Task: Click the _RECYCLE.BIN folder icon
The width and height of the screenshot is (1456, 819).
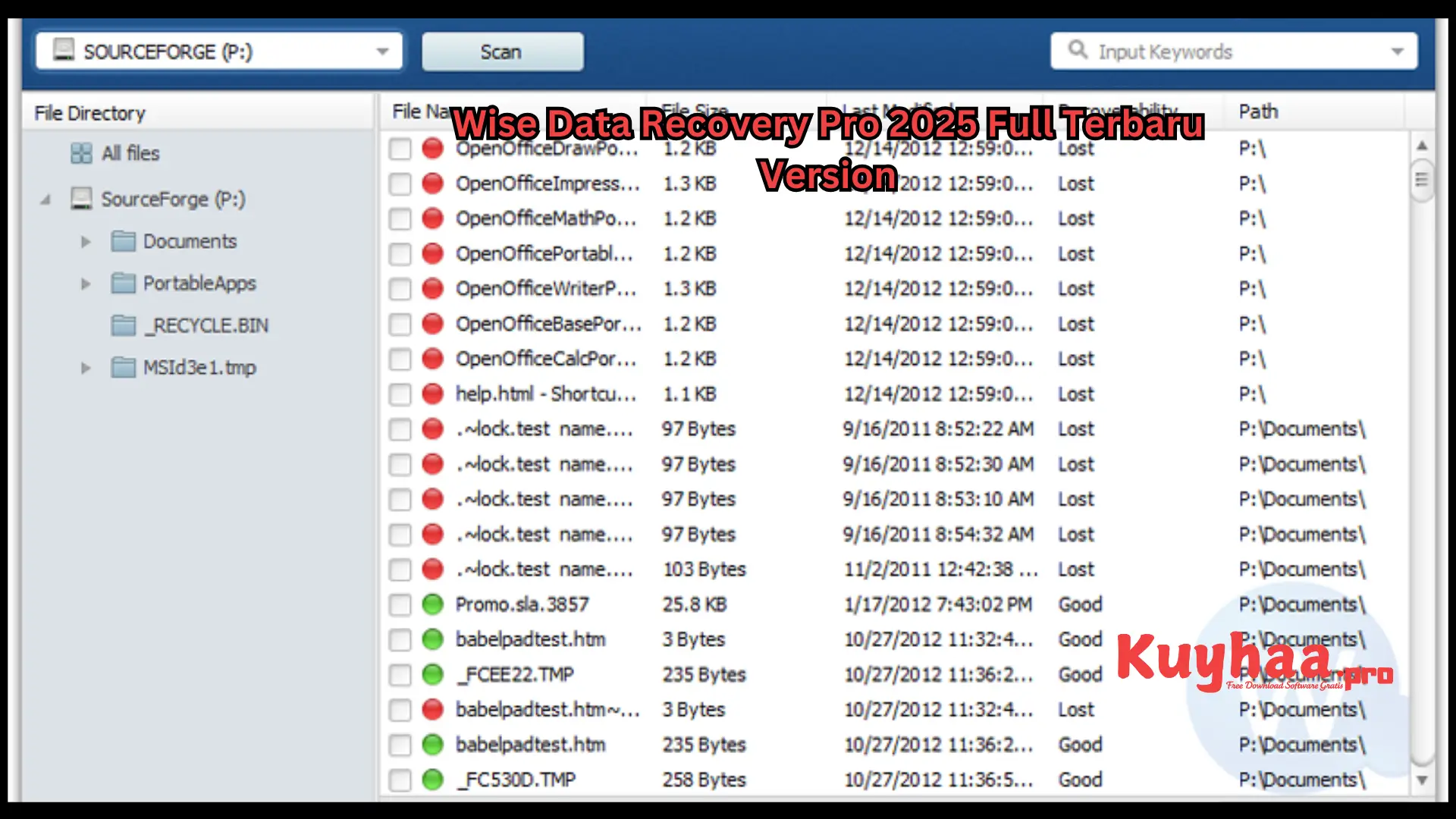Action: coord(123,325)
